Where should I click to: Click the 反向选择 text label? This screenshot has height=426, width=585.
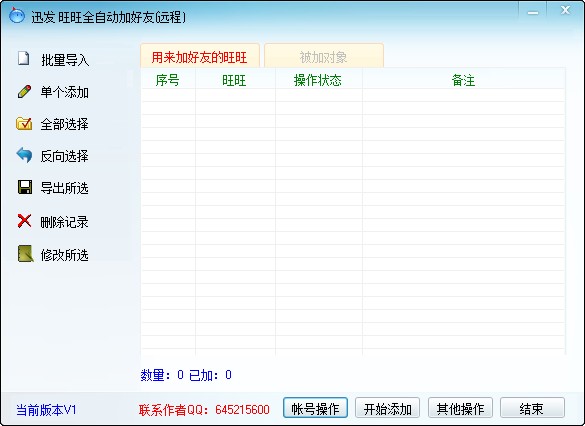pyautogui.click(x=65, y=156)
